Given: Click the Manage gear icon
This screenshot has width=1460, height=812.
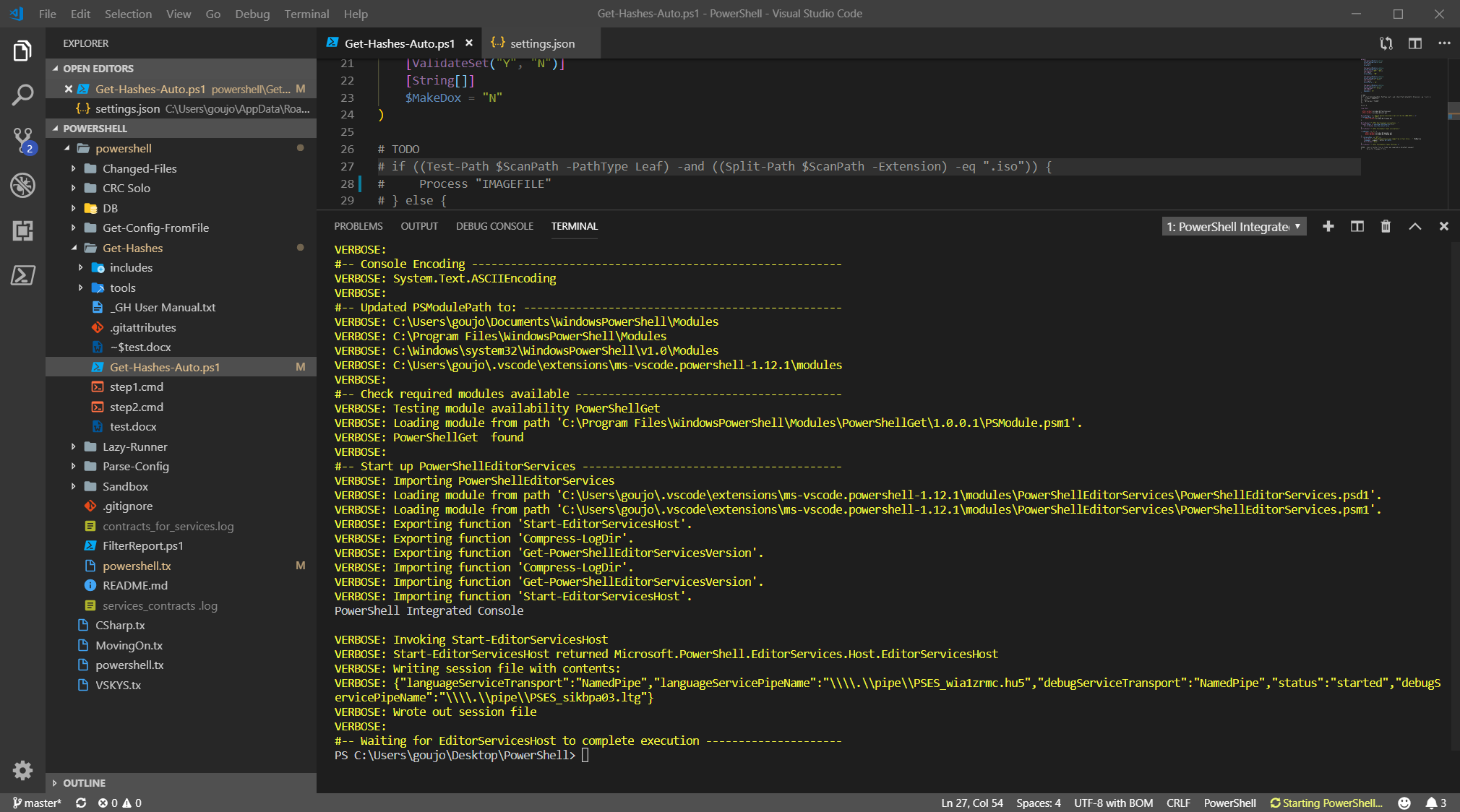Looking at the screenshot, I should (x=22, y=770).
